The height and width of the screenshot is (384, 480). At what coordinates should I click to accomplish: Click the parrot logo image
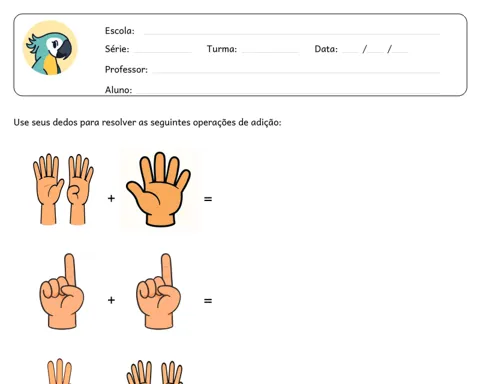pos(50,48)
